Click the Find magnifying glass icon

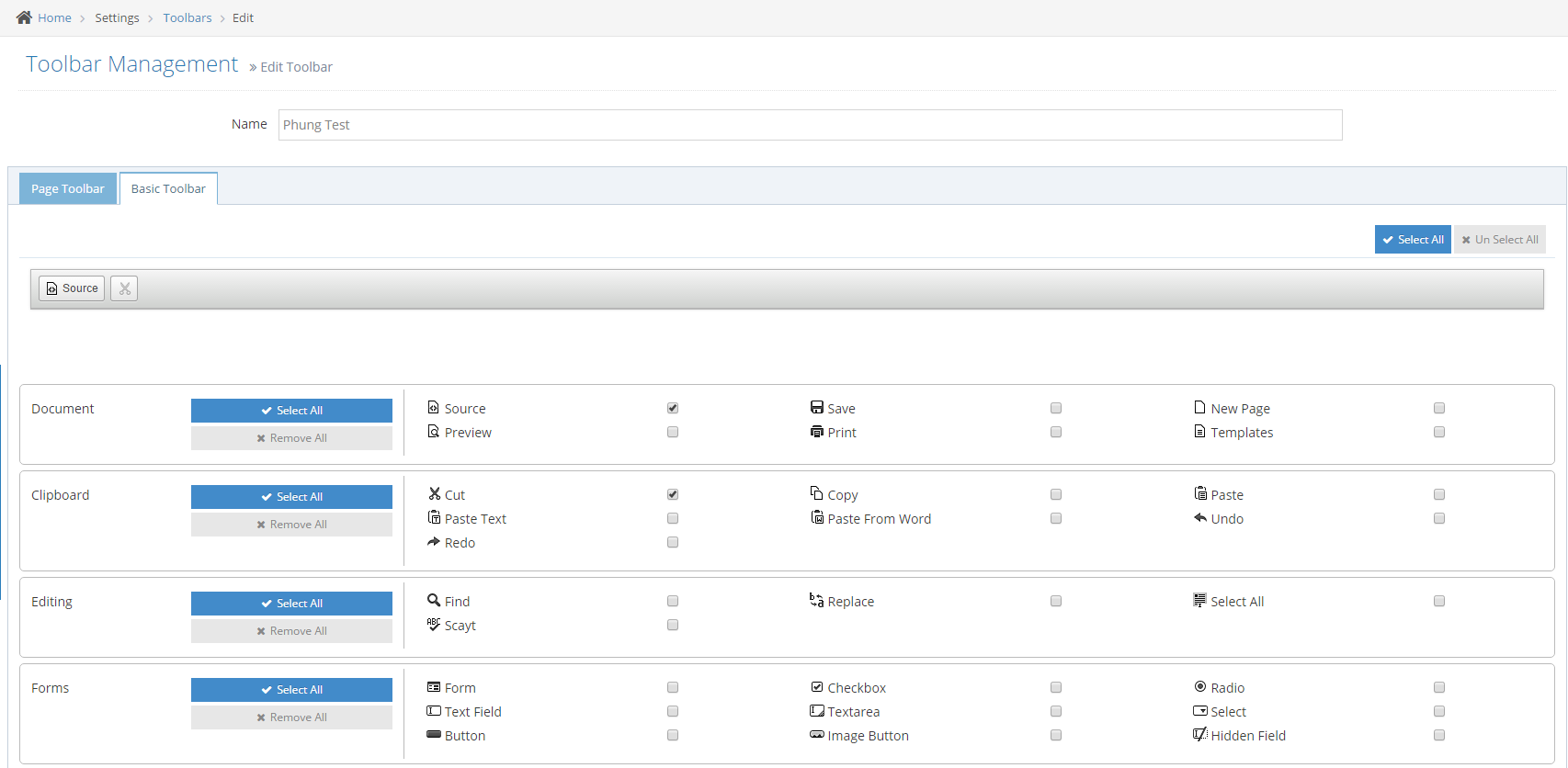coord(434,600)
